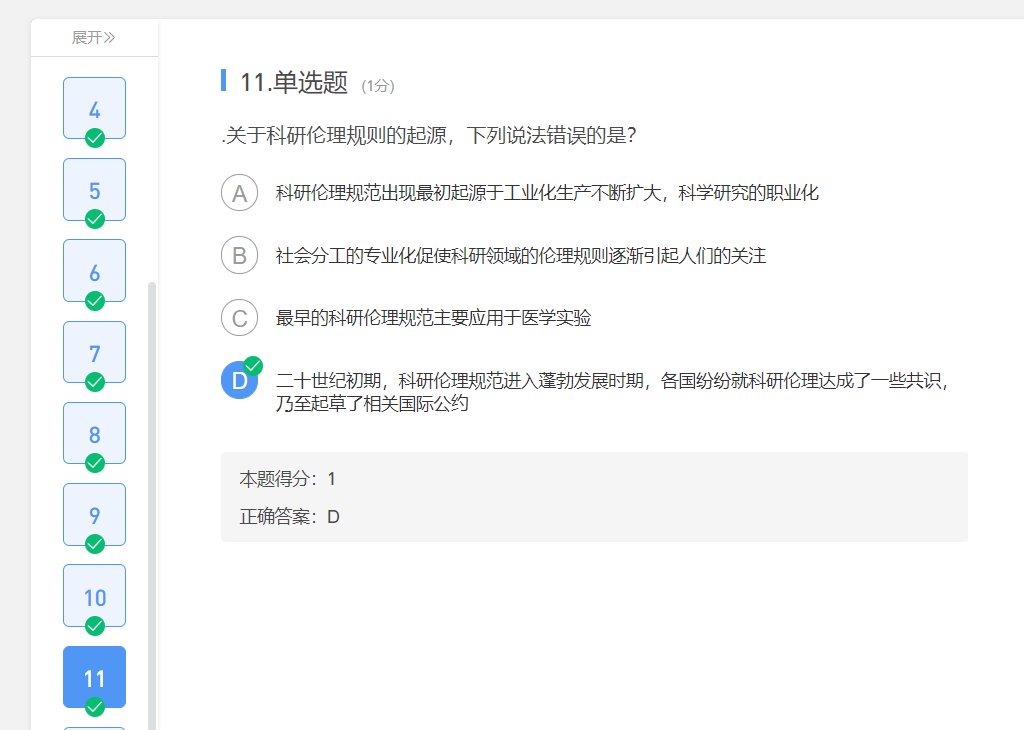1024x730 pixels.
Task: Click option A text about 工业化生产
Action: [x=547, y=193]
